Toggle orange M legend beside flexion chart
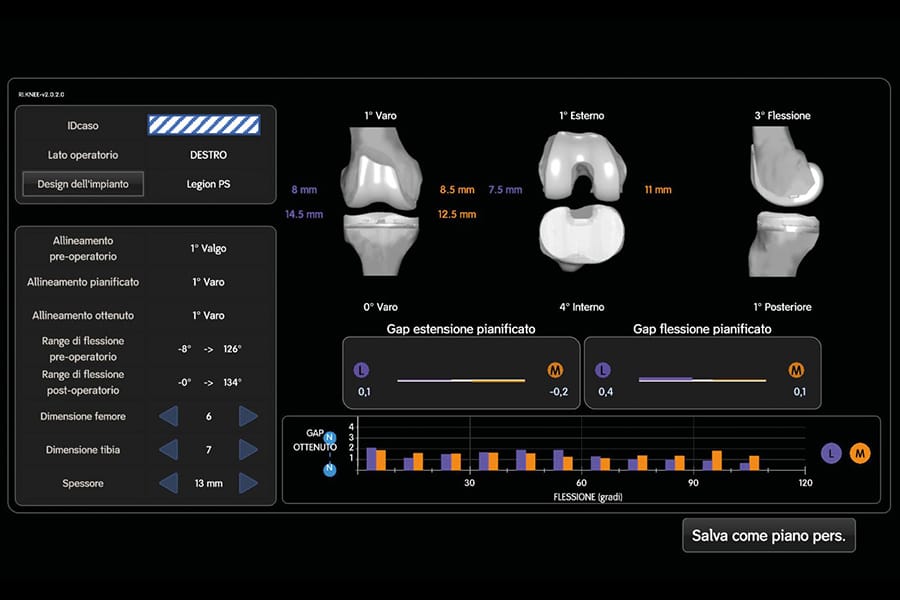 [859, 454]
